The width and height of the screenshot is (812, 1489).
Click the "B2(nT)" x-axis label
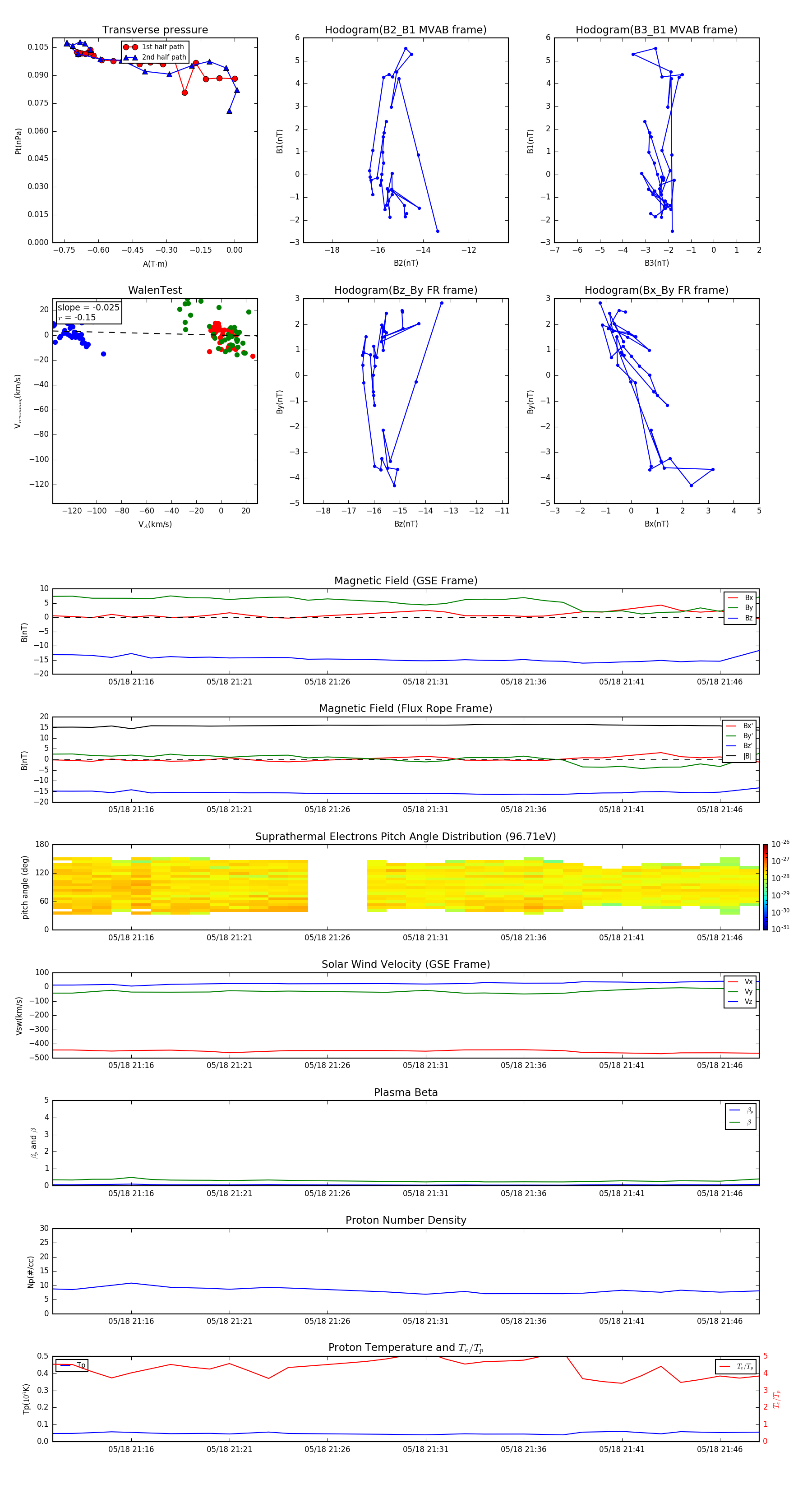(x=406, y=263)
